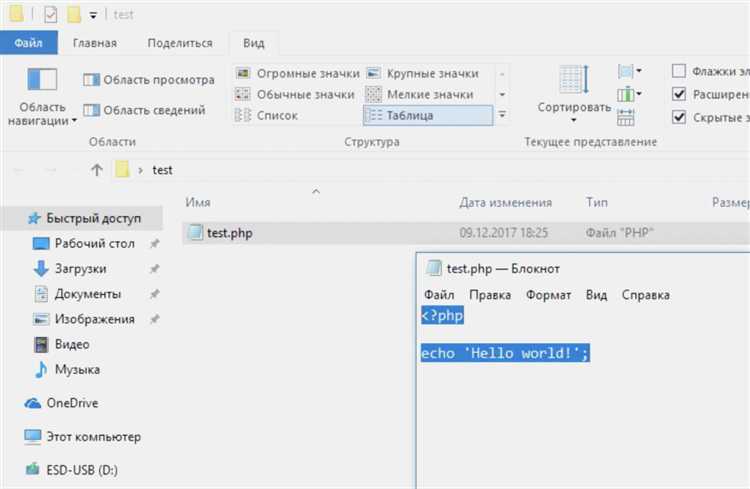
Task: Toggle Область сведений pane
Action: [x=144, y=110]
